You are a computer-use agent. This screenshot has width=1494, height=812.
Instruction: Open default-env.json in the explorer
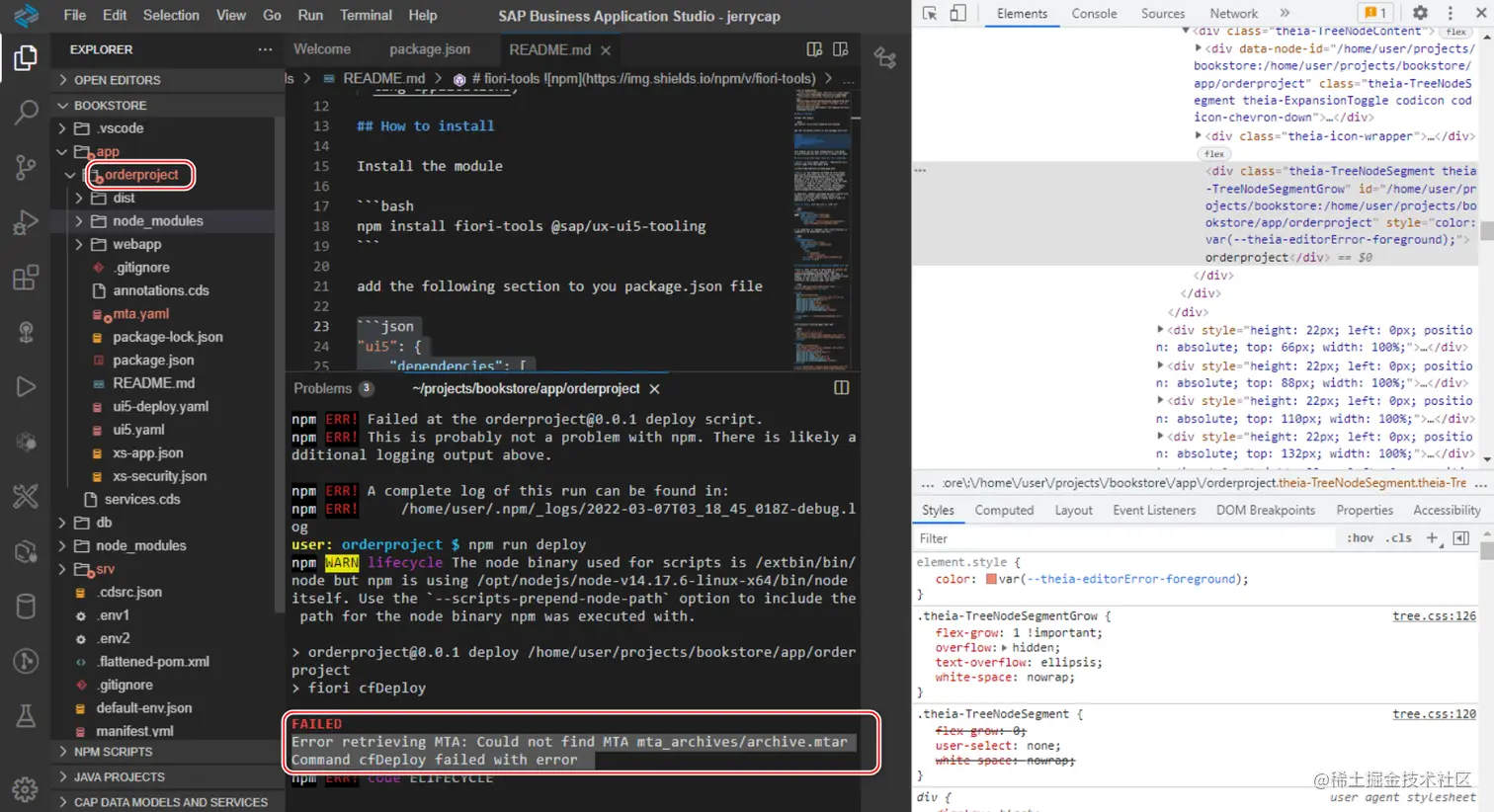pos(144,708)
